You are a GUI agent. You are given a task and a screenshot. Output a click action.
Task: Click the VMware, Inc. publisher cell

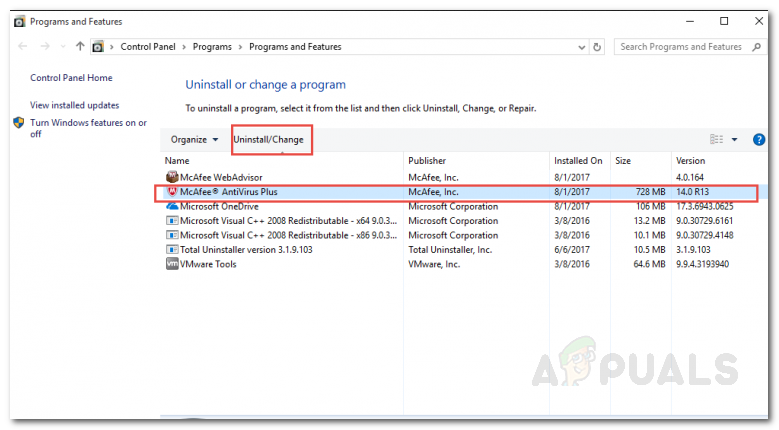pyautogui.click(x=434, y=264)
